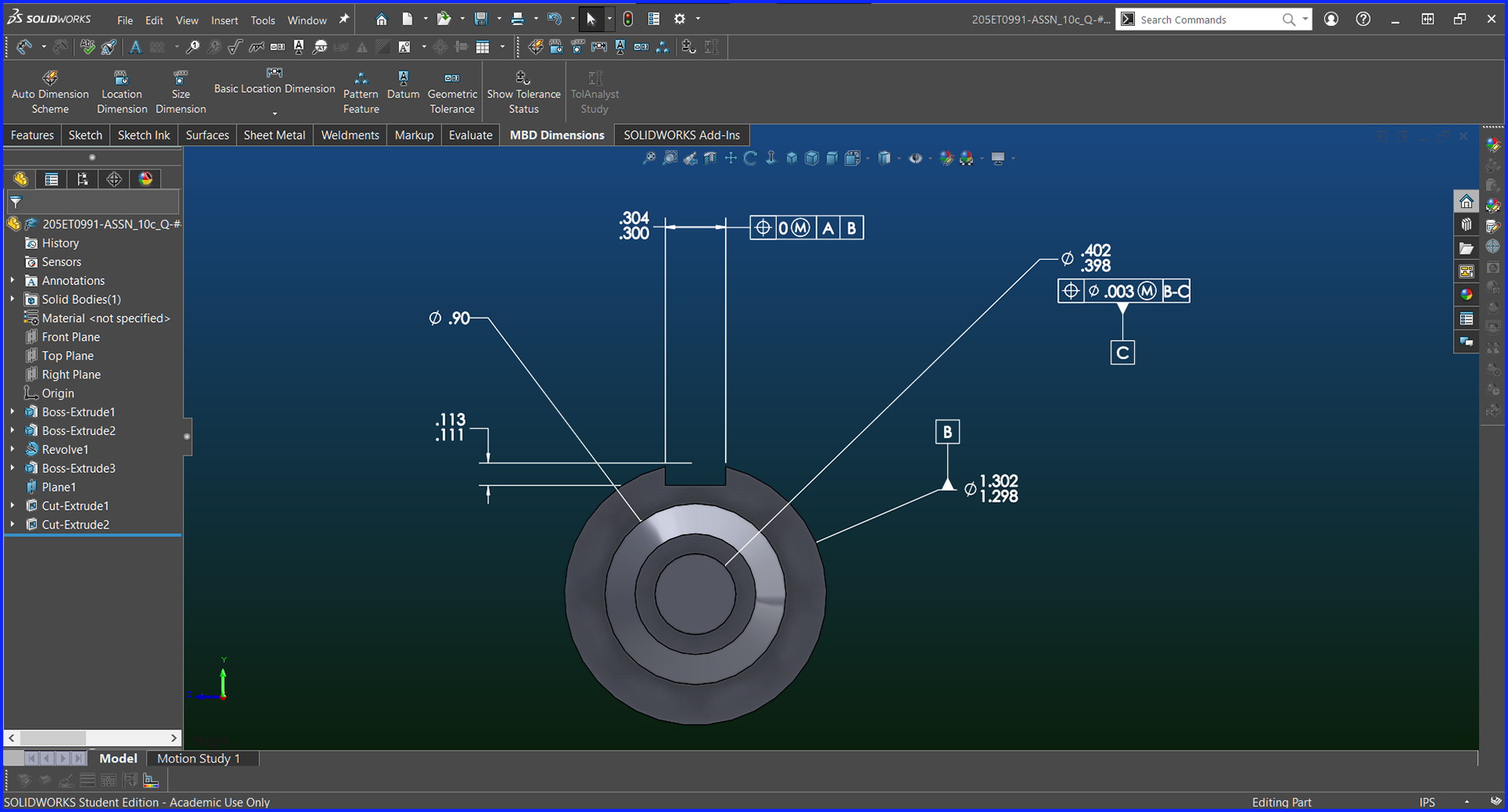Image resolution: width=1508 pixels, height=812 pixels.
Task: Click the user login icon
Action: (x=1331, y=19)
